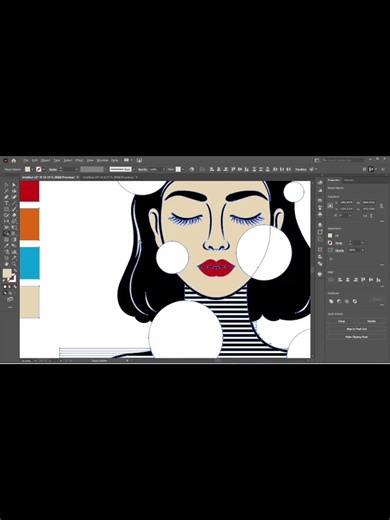Open the Type menu
Viewport: 390px width, 520px height.
click(57, 160)
